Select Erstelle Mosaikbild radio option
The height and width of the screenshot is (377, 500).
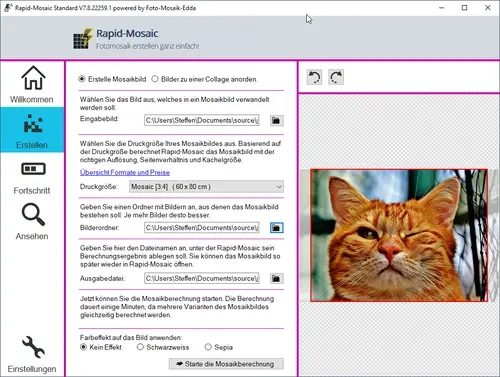click(x=112, y=79)
